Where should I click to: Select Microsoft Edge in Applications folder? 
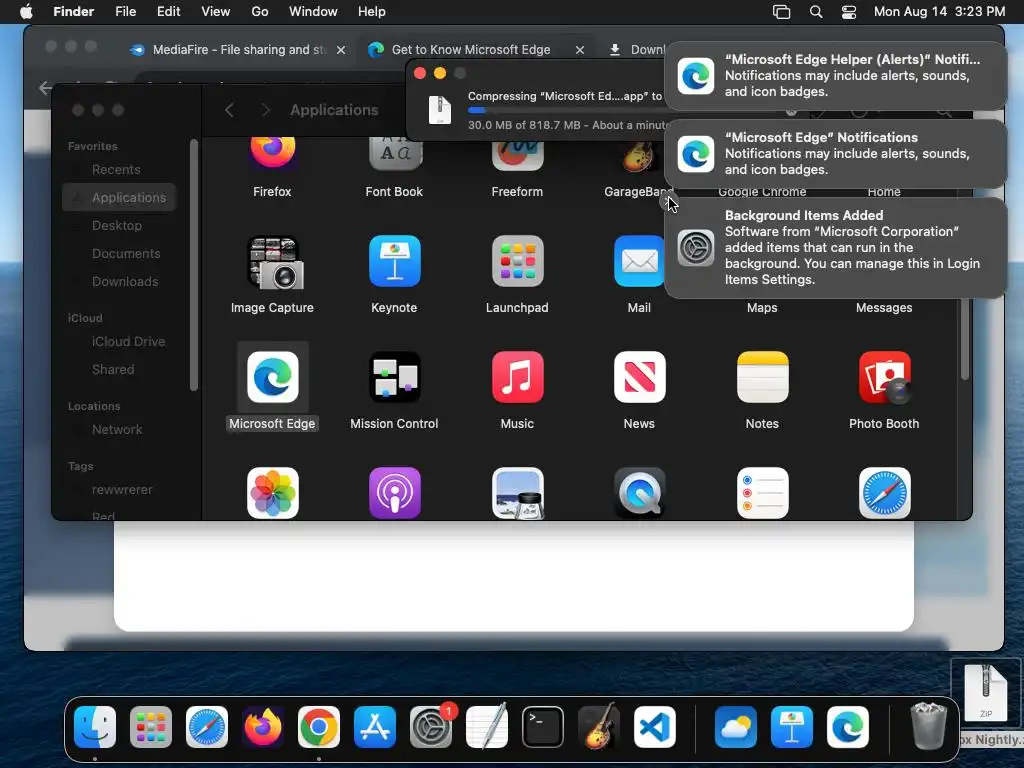click(272, 377)
